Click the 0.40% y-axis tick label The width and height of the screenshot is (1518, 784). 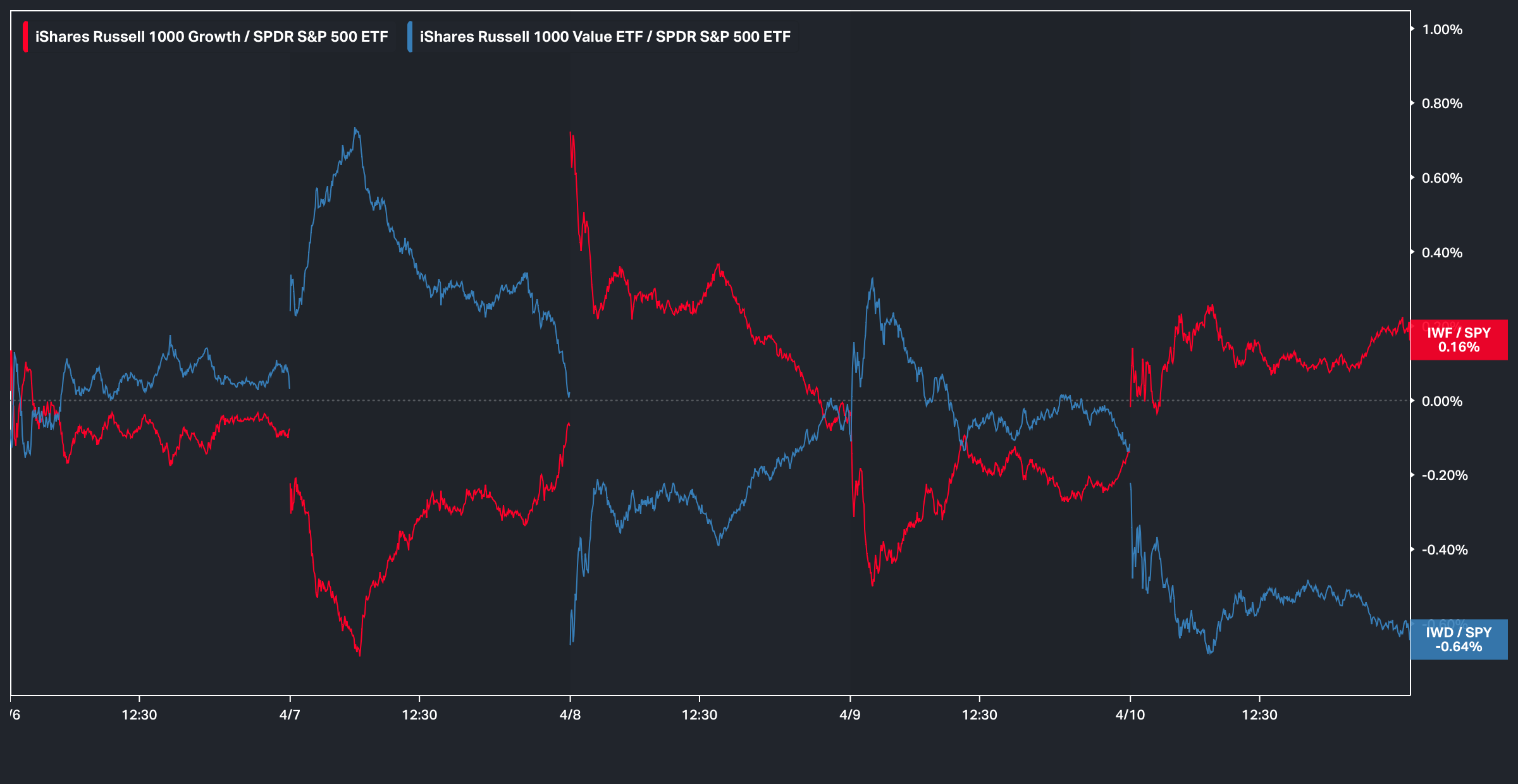tap(1442, 253)
